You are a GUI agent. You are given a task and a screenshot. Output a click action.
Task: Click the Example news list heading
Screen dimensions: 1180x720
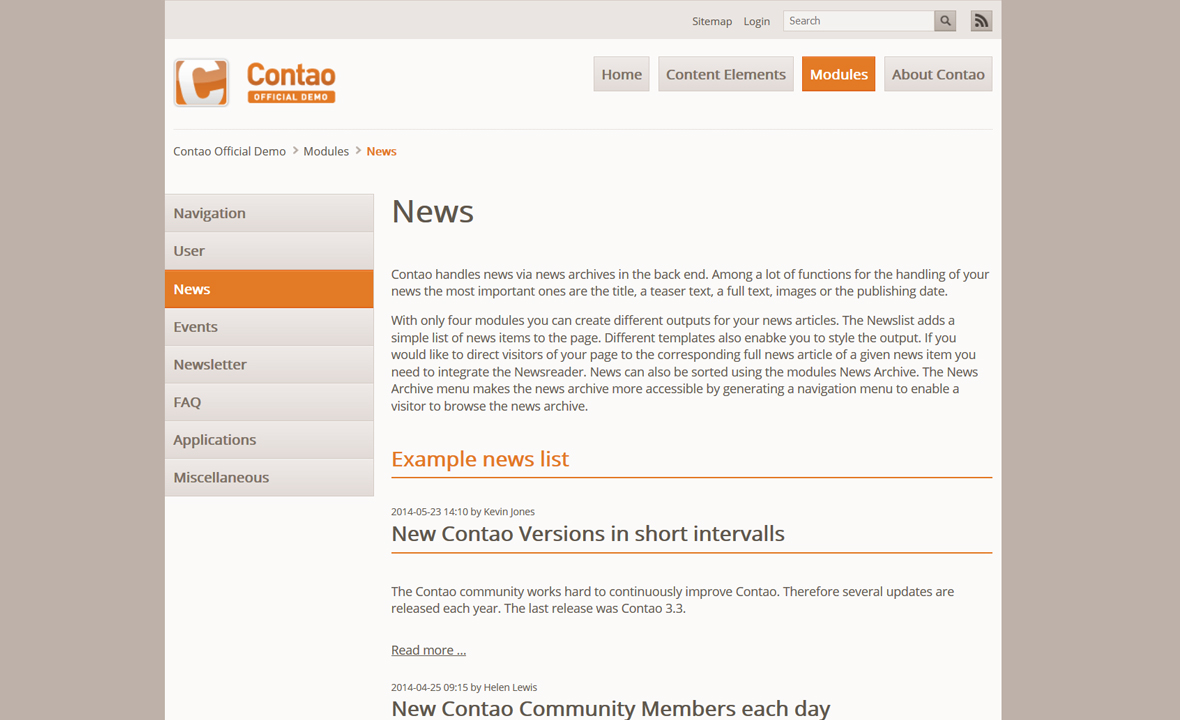click(x=480, y=459)
